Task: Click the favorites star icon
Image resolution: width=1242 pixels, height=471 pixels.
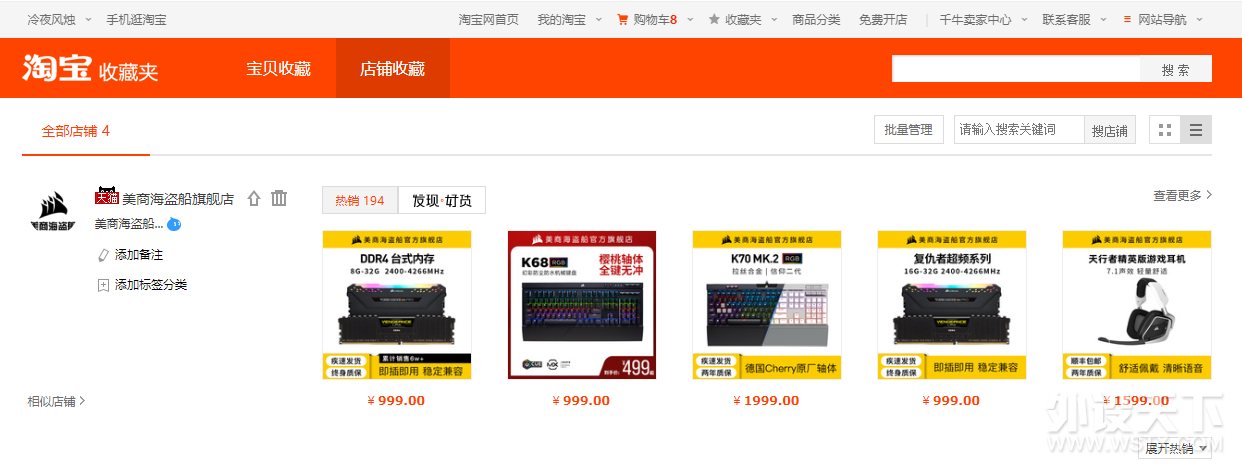Action: click(x=714, y=19)
